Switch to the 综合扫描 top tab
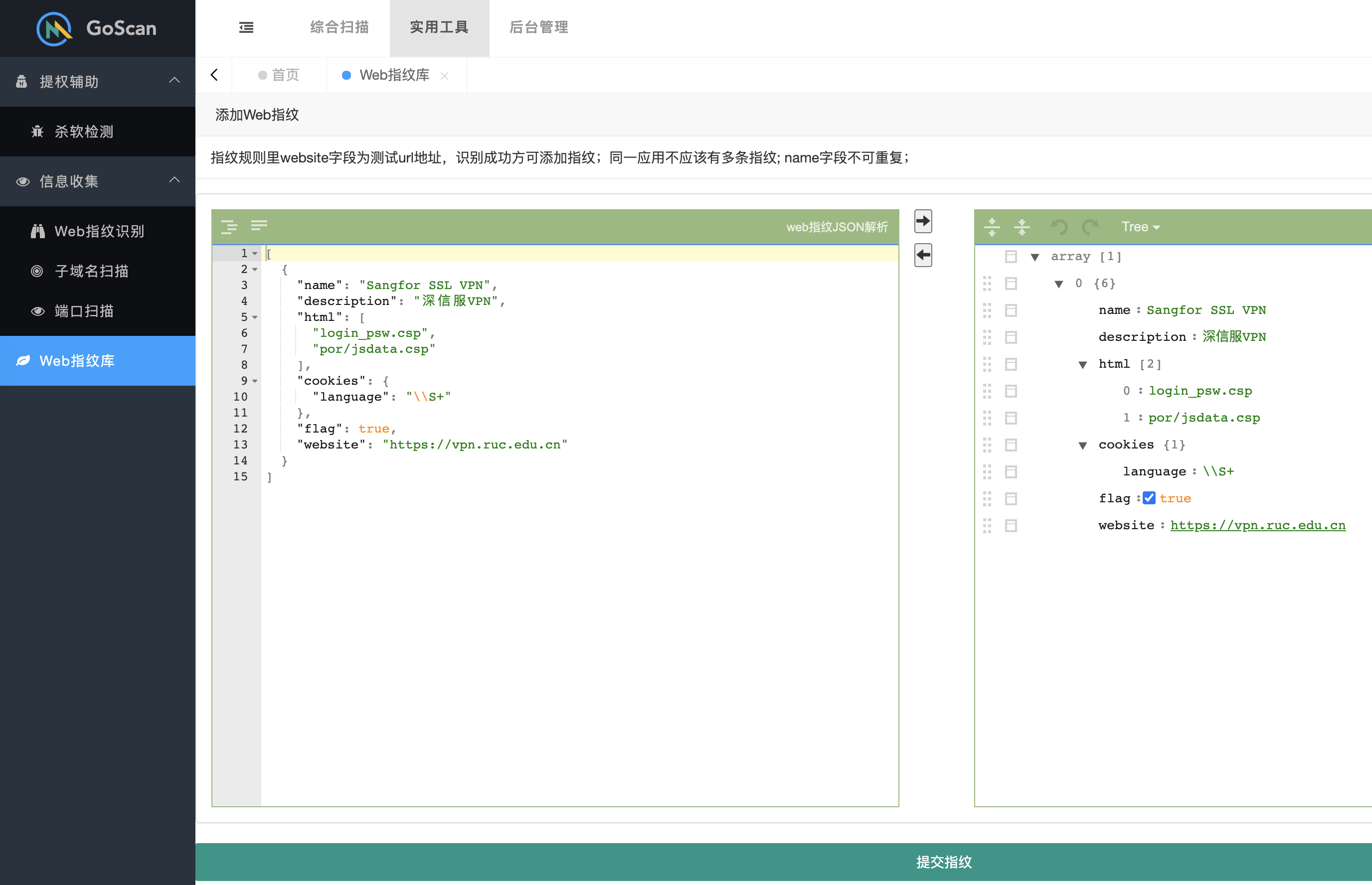The height and width of the screenshot is (885, 1372). click(x=339, y=27)
